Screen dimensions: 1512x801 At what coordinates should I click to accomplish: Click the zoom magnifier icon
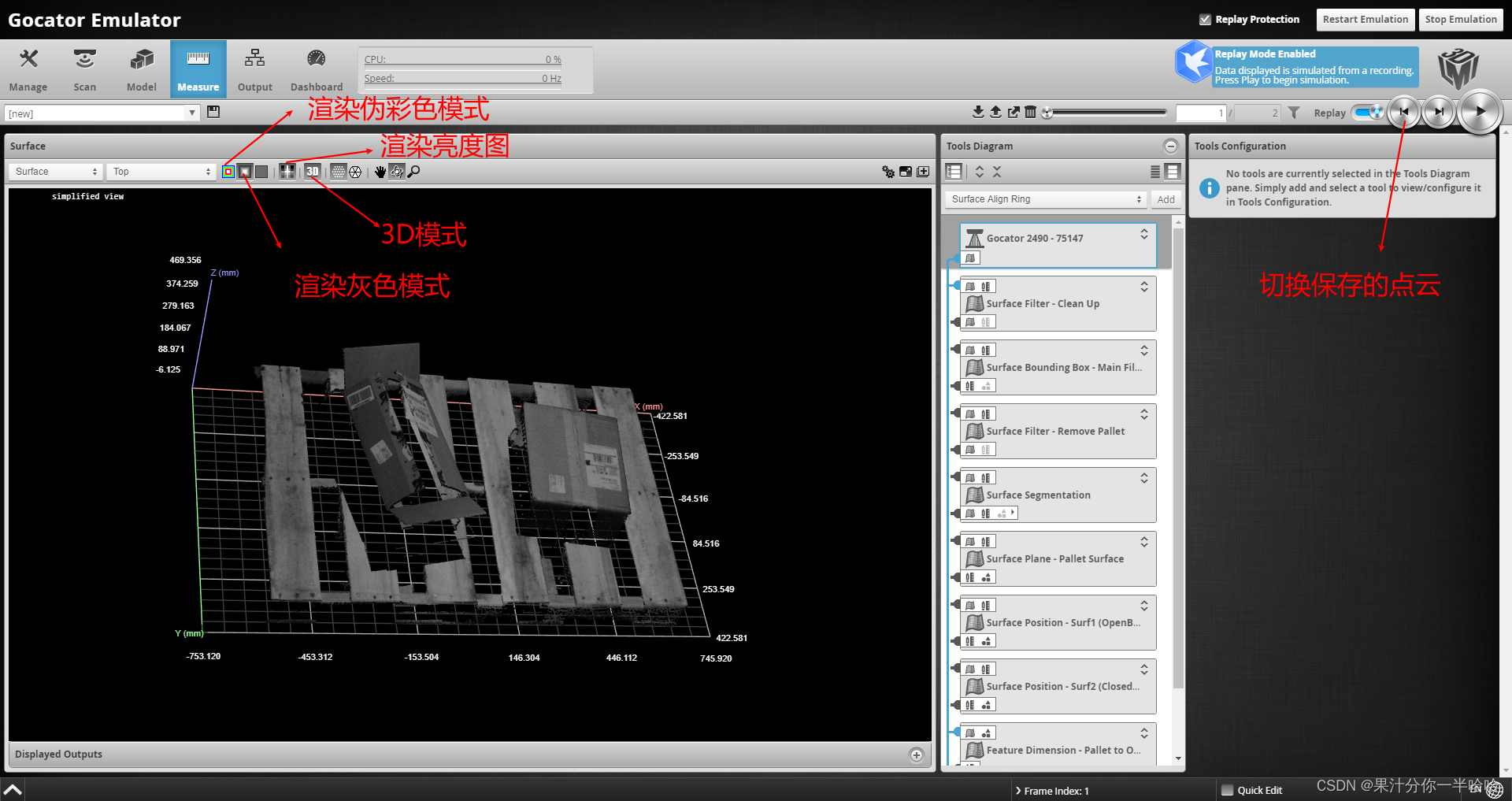pos(414,172)
